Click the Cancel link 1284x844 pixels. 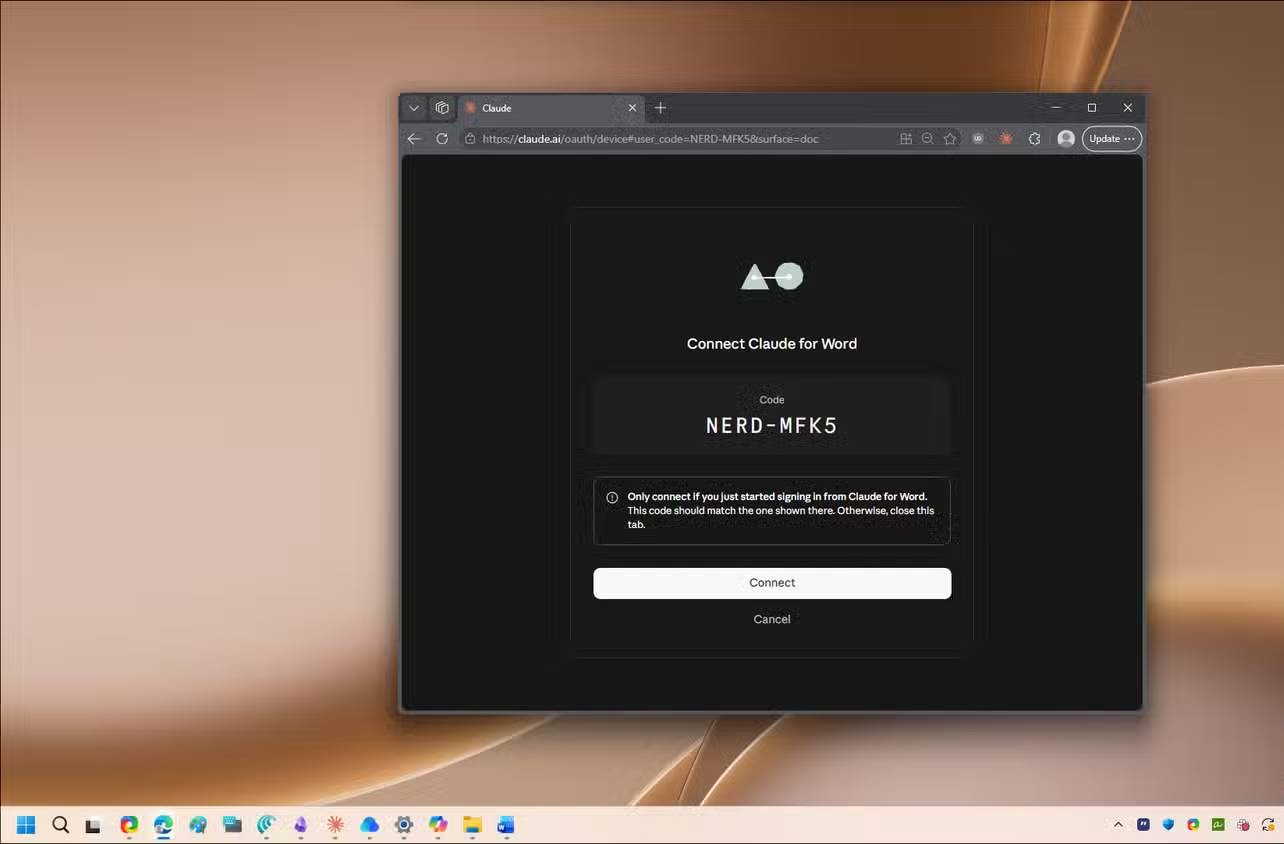click(772, 619)
